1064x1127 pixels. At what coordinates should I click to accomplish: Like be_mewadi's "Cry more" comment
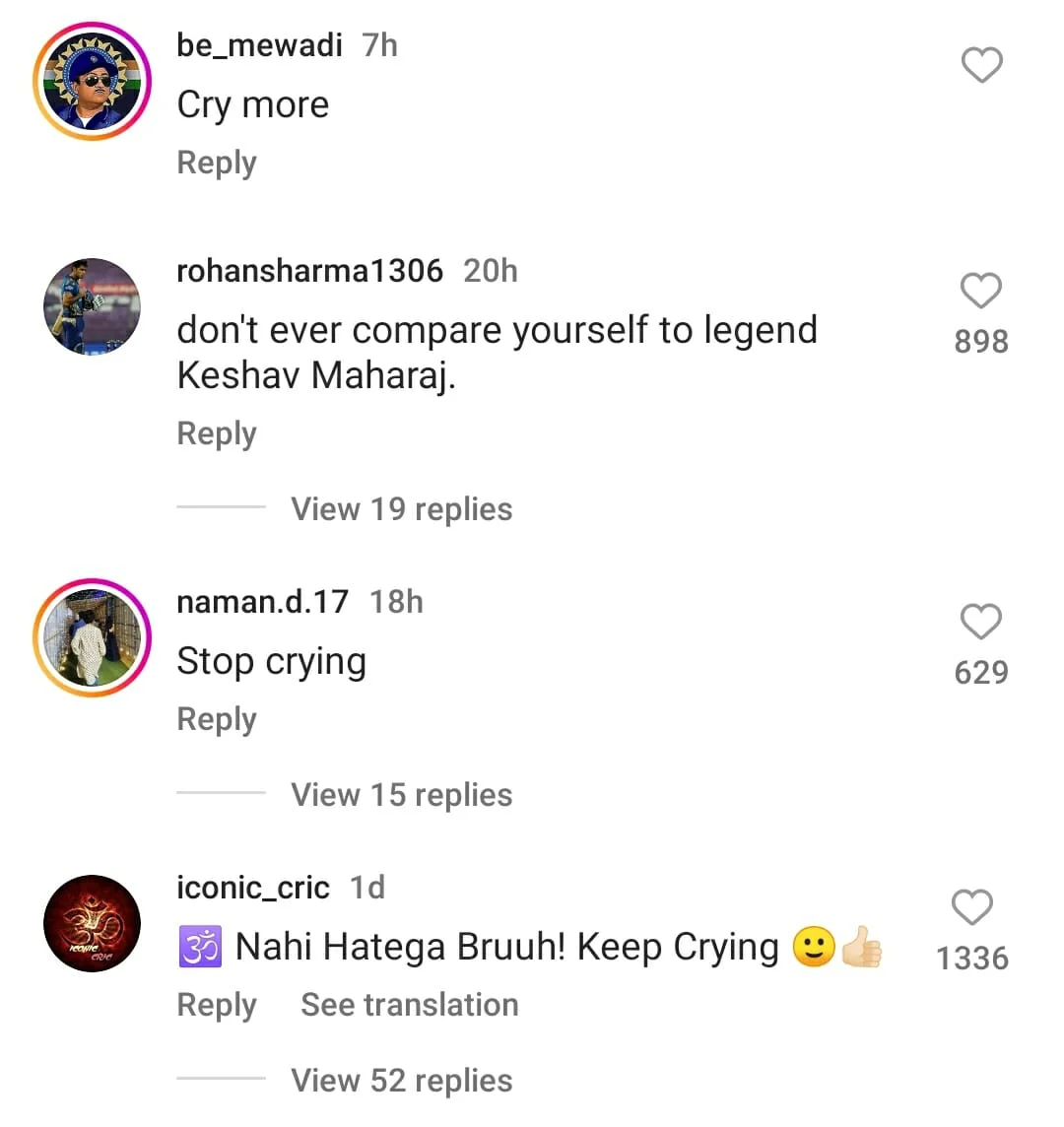click(981, 66)
